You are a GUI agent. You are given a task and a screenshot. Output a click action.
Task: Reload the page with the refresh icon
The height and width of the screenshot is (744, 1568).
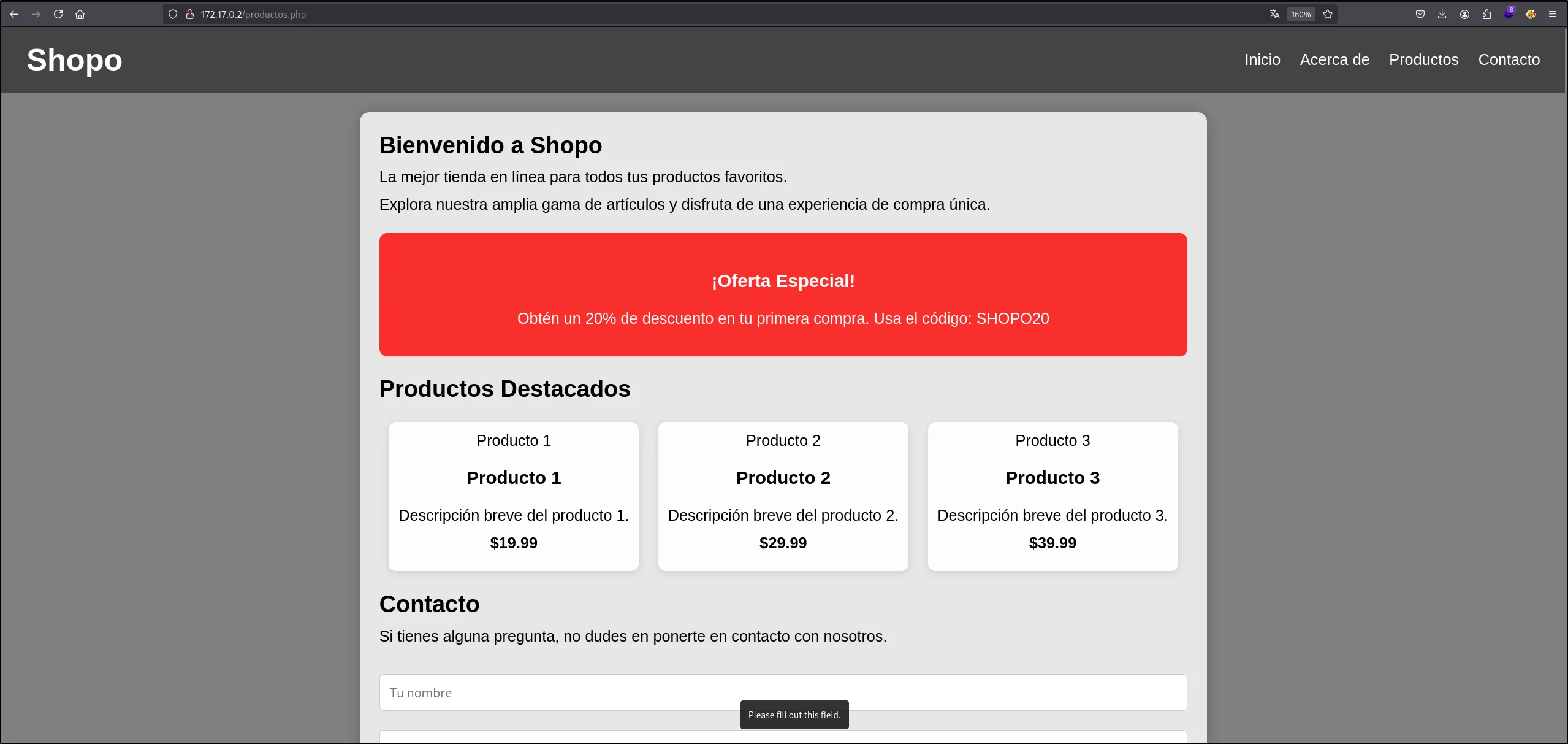click(58, 14)
